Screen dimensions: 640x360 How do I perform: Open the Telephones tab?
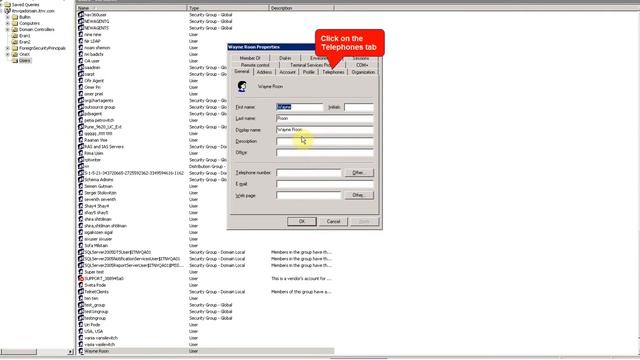point(333,72)
